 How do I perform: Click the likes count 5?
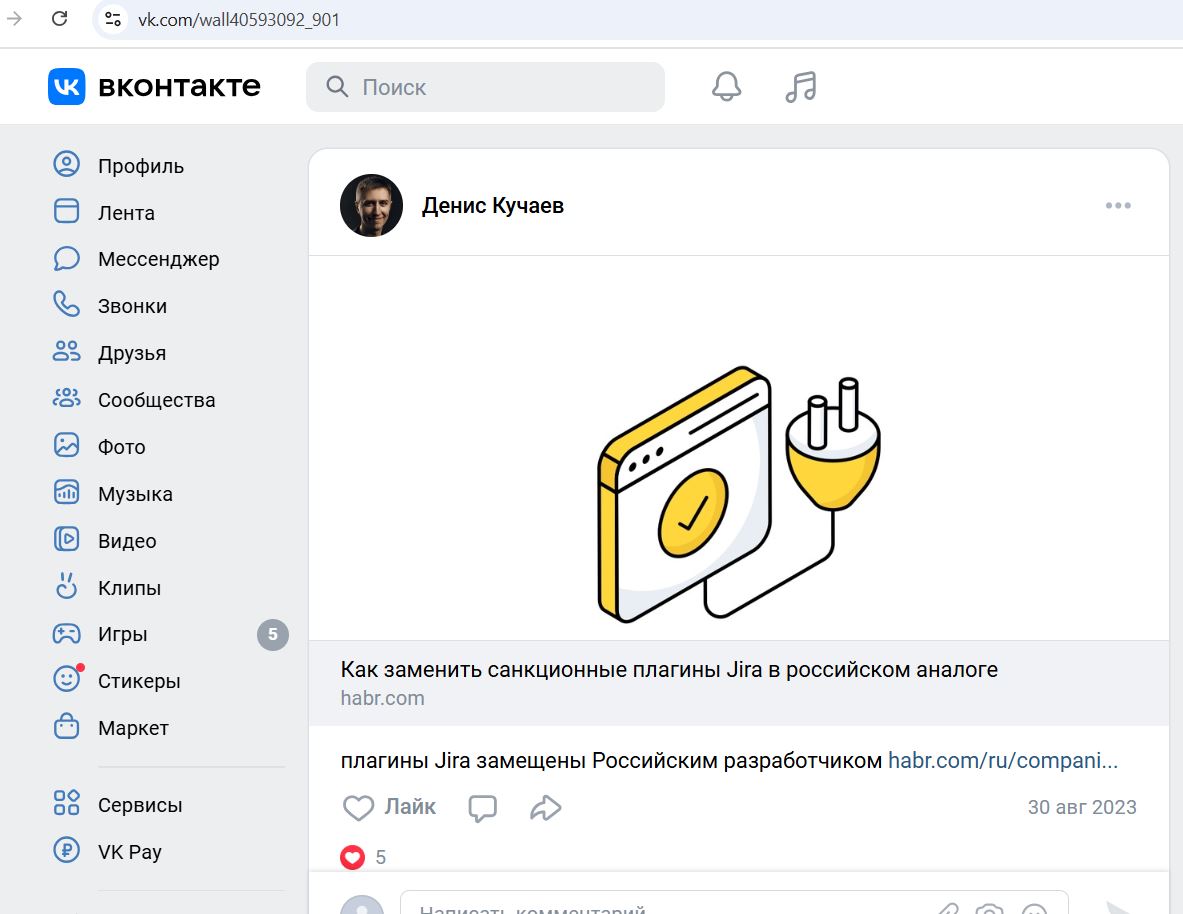pos(381,857)
